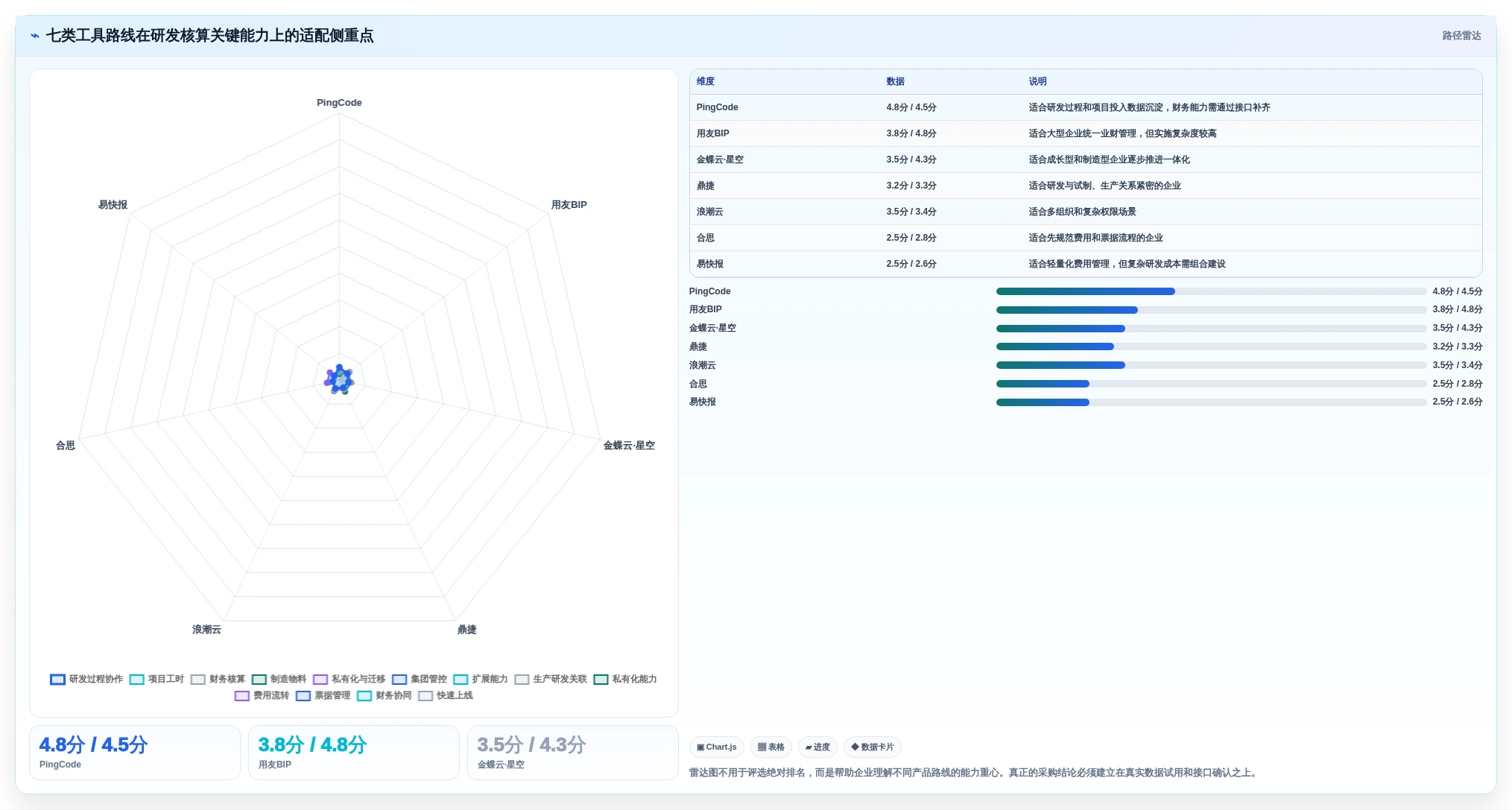The width and height of the screenshot is (1512, 810).
Task: Click the cyan 财务协同 legend swatch
Action: click(364, 695)
